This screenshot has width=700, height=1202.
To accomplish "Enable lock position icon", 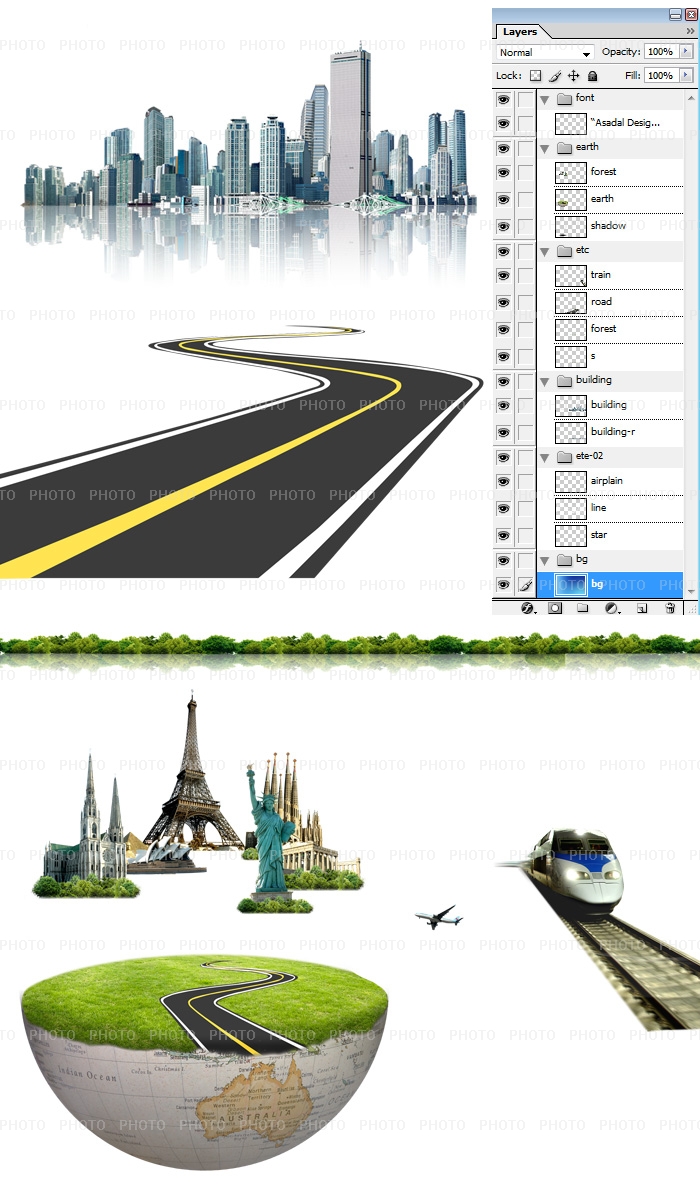I will pyautogui.click(x=573, y=76).
